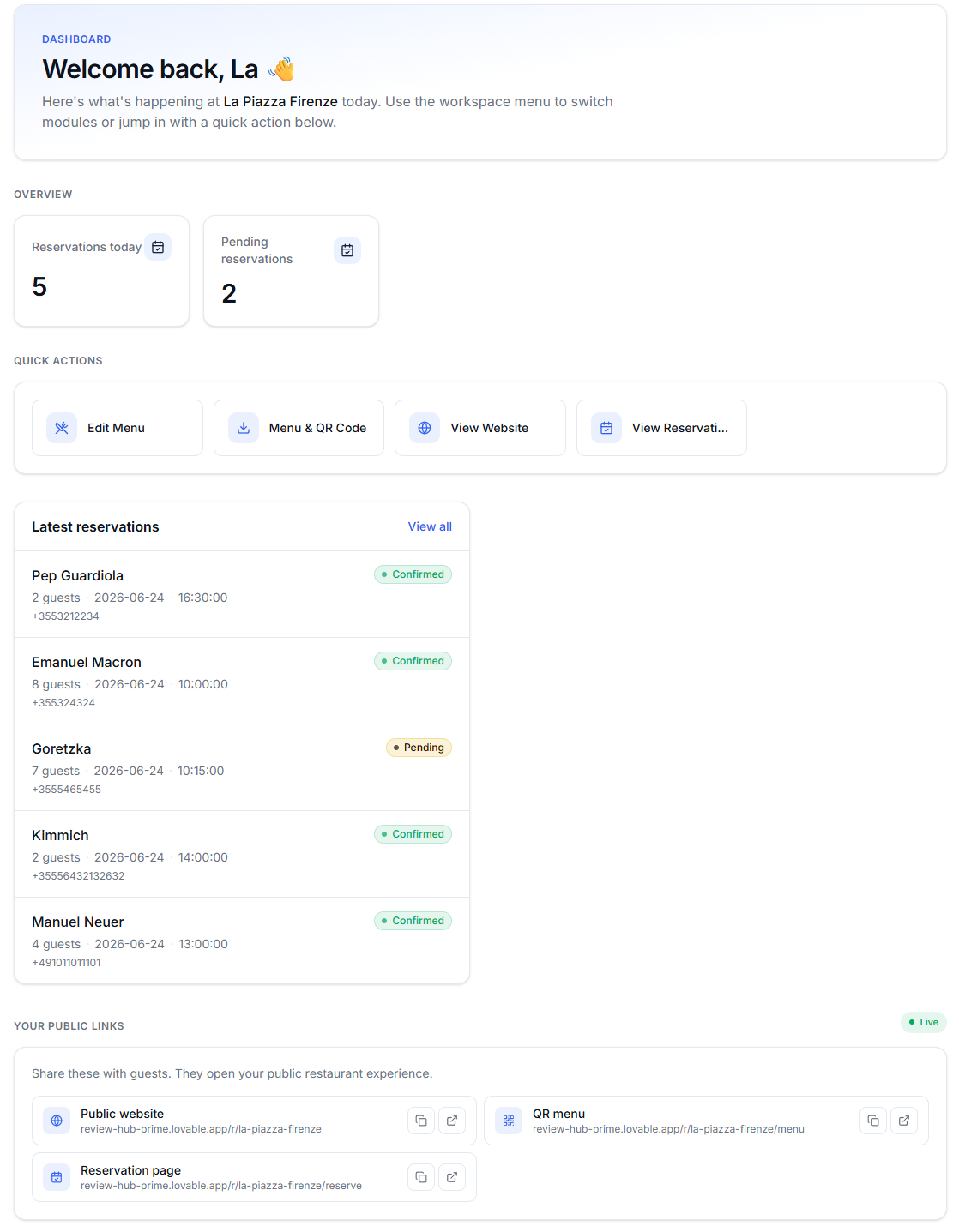
Task: Open the Edit Menu quick action
Action: [x=118, y=428]
